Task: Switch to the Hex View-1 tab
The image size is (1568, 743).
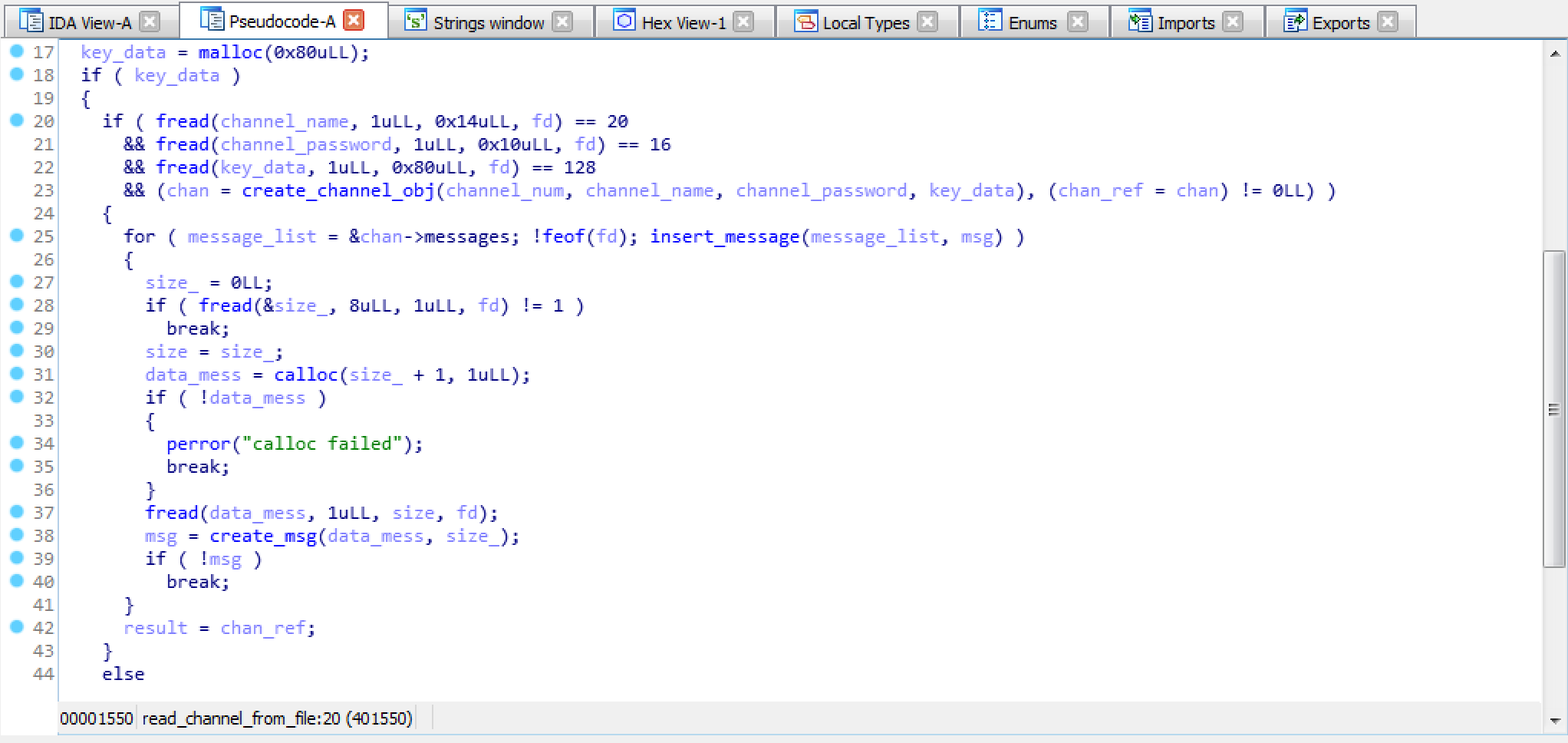Action: coord(684,22)
